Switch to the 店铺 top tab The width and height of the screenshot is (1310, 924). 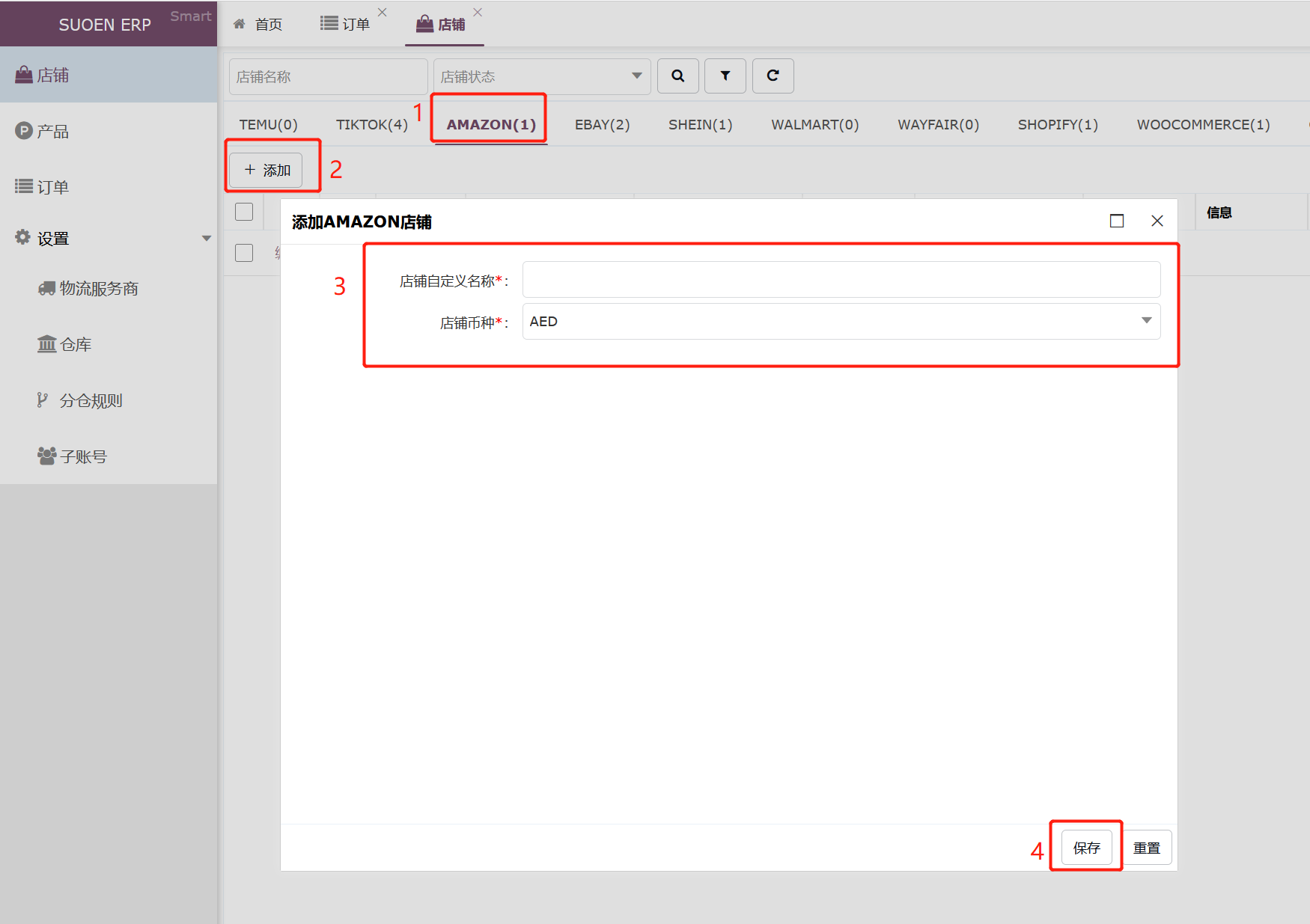[x=441, y=24]
